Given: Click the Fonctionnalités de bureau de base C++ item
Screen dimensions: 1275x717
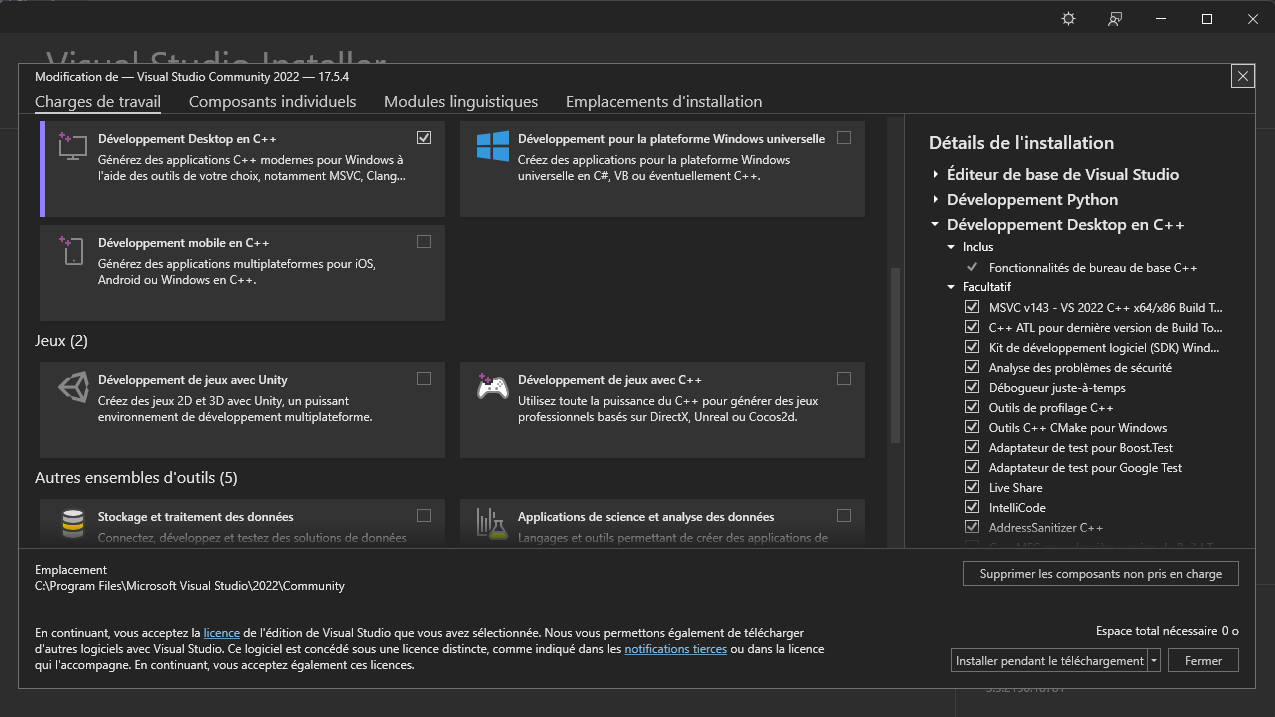Looking at the screenshot, I should click(x=1093, y=267).
